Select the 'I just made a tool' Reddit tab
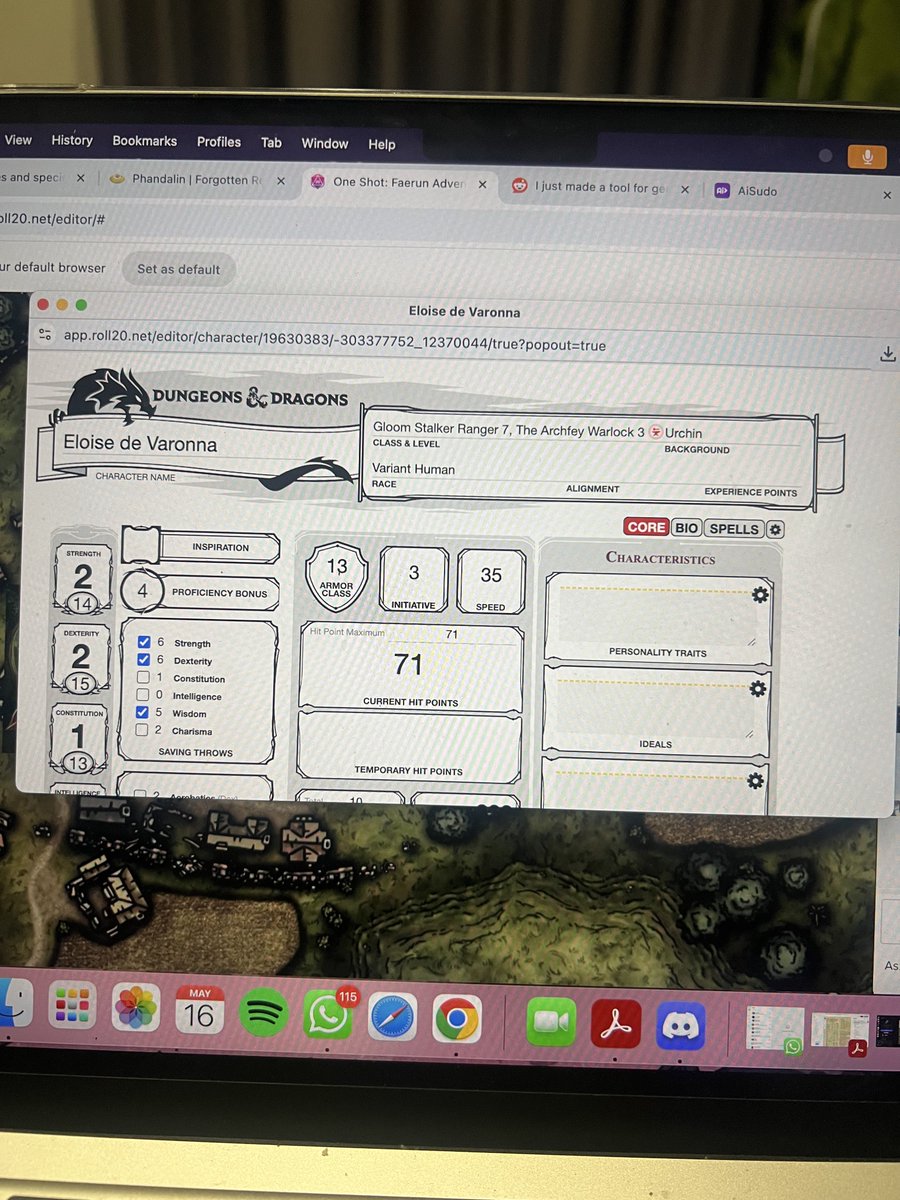 coord(601,187)
